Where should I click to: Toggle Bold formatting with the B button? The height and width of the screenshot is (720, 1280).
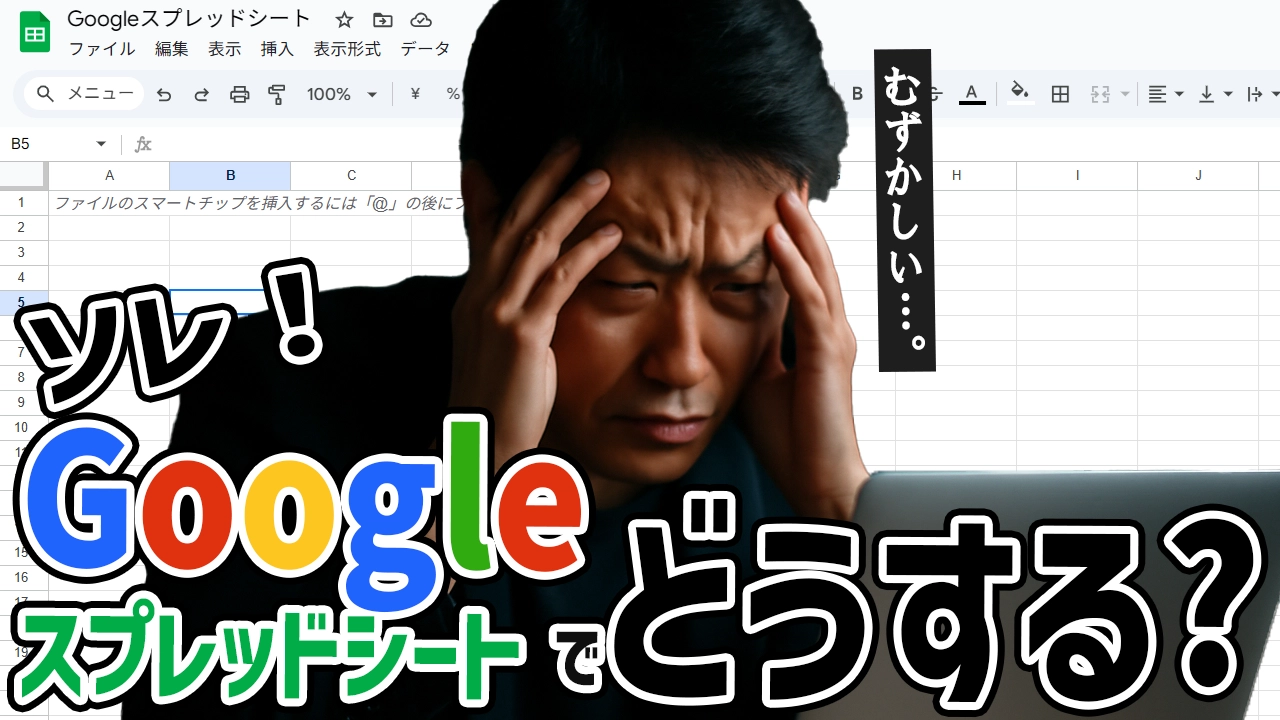pyautogui.click(x=857, y=94)
